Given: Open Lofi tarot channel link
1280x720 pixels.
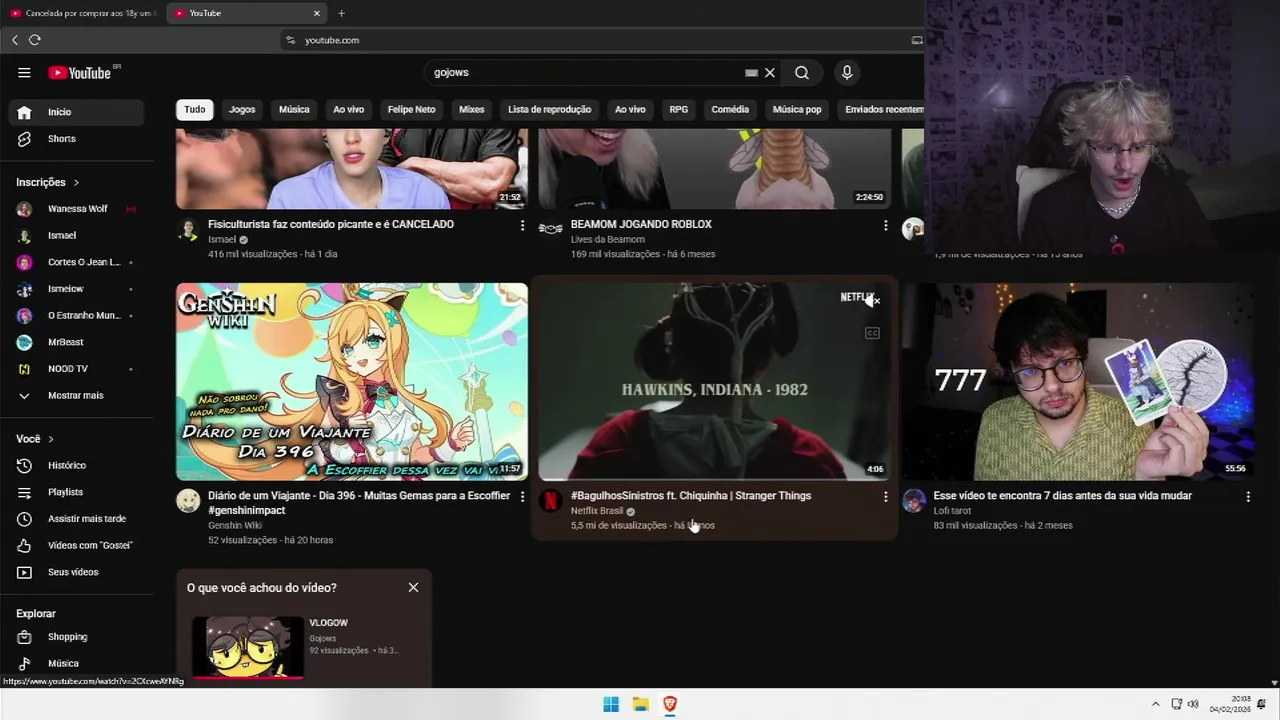Looking at the screenshot, I should pos(954,511).
